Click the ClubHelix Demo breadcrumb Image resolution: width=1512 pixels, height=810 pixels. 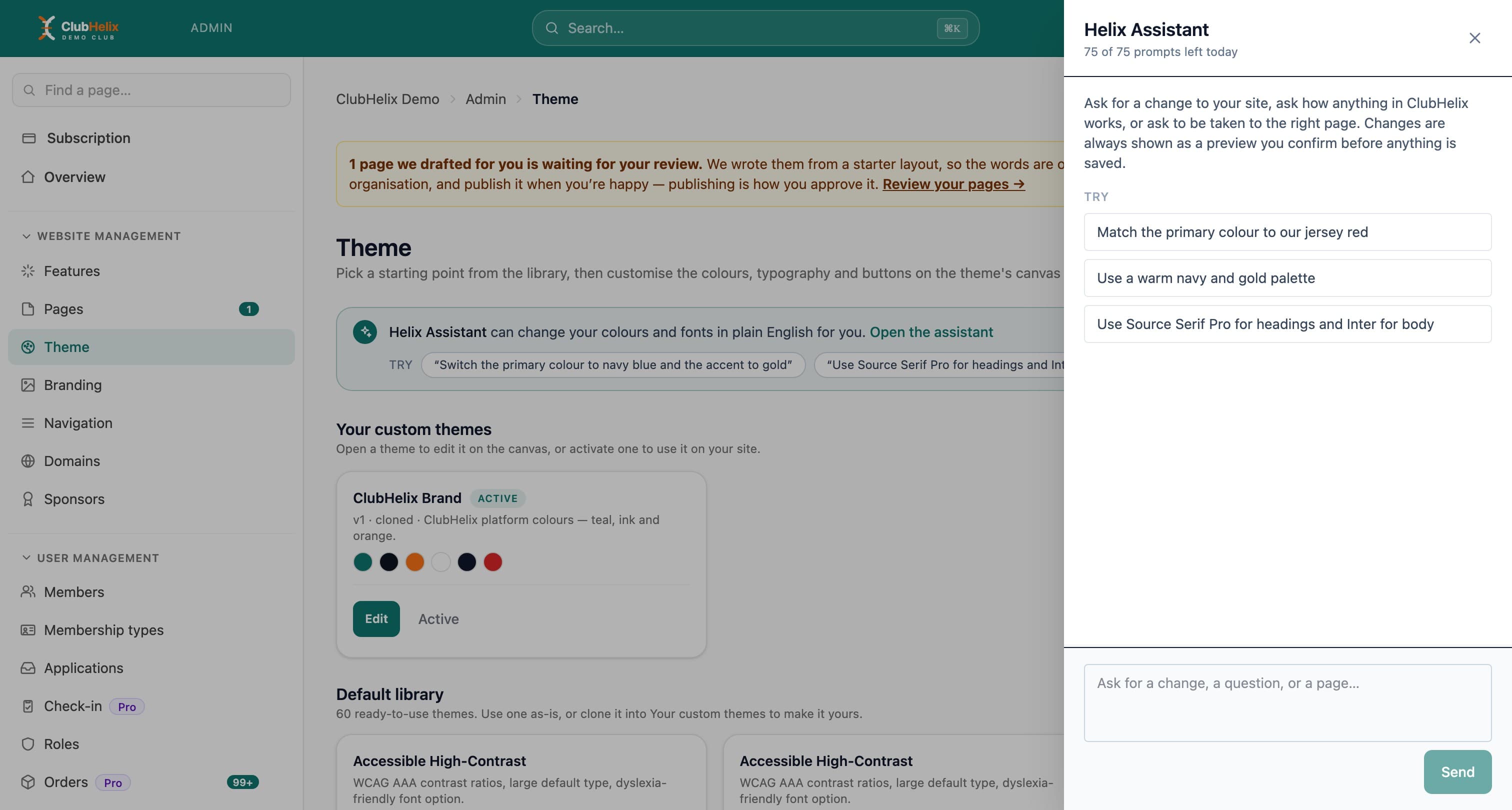pos(387,98)
